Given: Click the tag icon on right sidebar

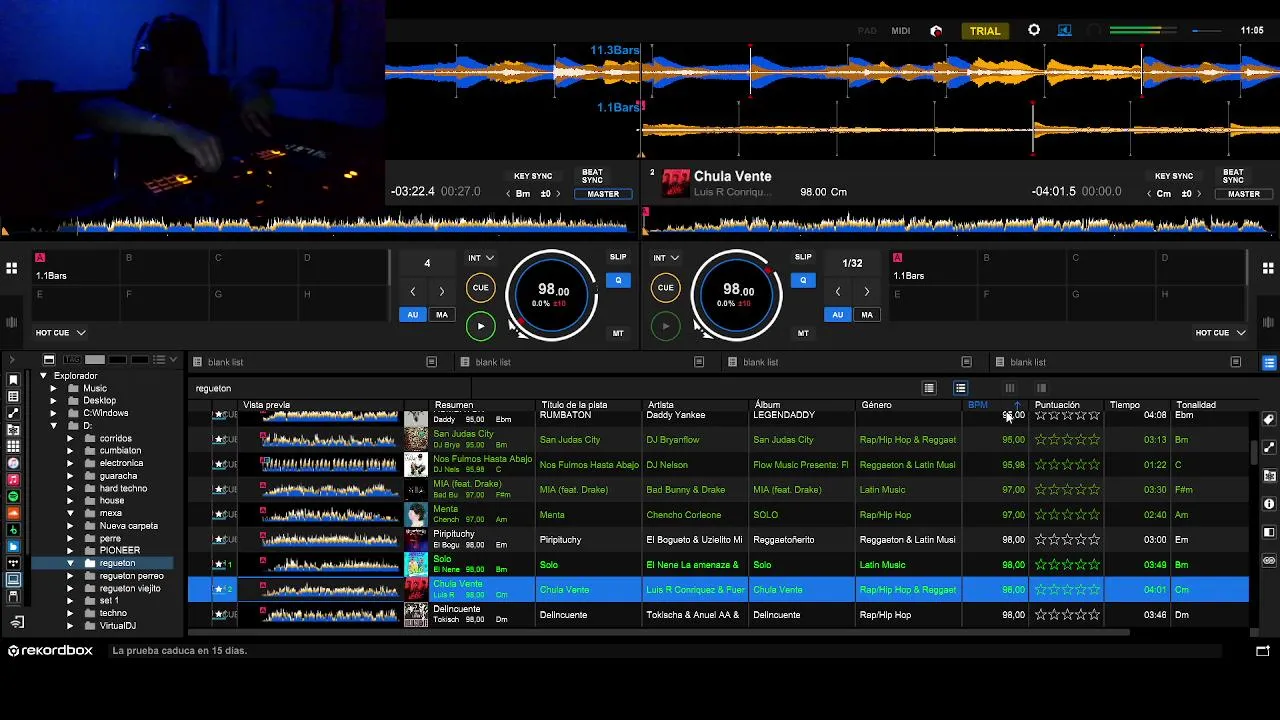Looking at the screenshot, I should [x=1269, y=420].
